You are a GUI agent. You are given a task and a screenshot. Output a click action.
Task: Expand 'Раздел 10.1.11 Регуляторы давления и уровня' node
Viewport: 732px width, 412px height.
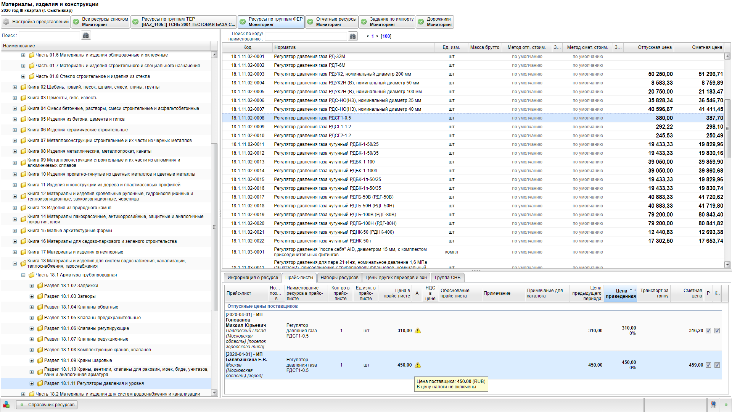tap(32, 384)
